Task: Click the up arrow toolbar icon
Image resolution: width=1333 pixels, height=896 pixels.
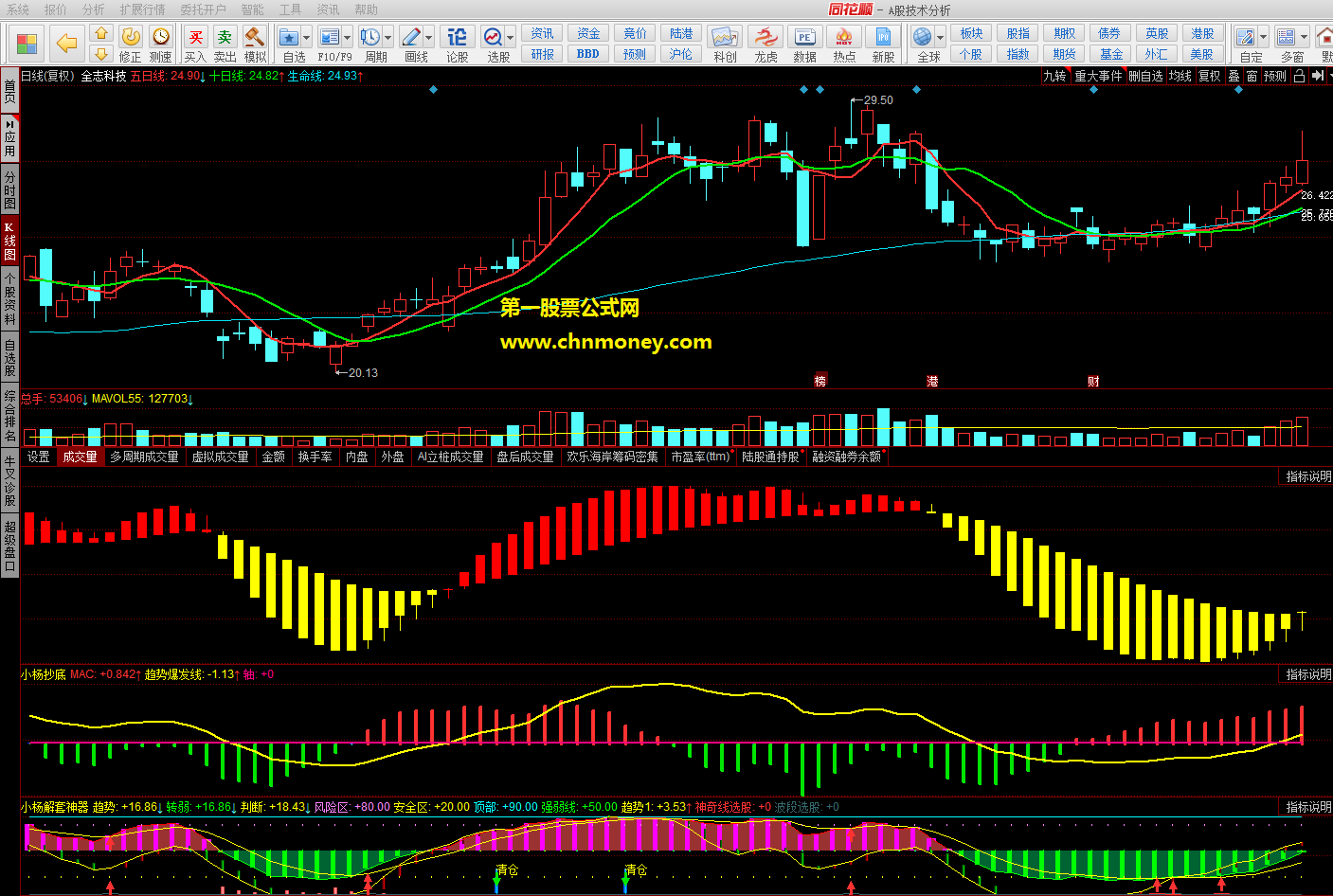Action: point(101,35)
